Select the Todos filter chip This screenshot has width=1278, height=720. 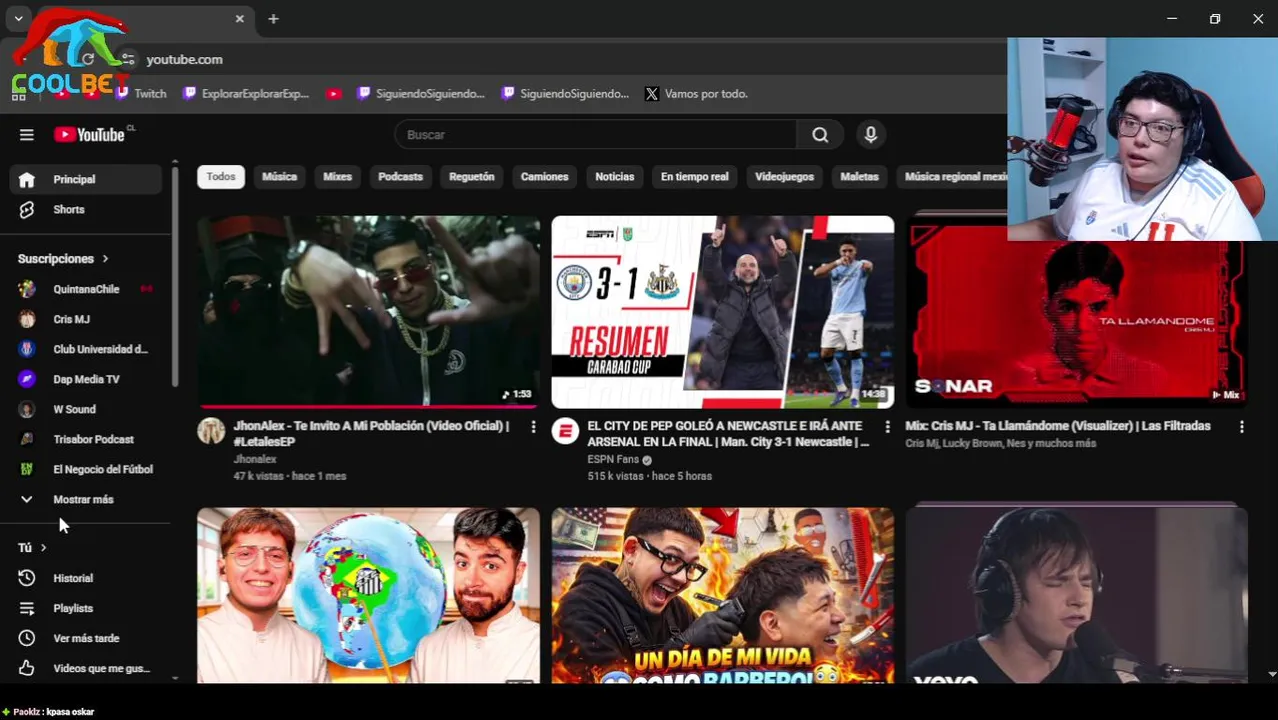click(221, 177)
